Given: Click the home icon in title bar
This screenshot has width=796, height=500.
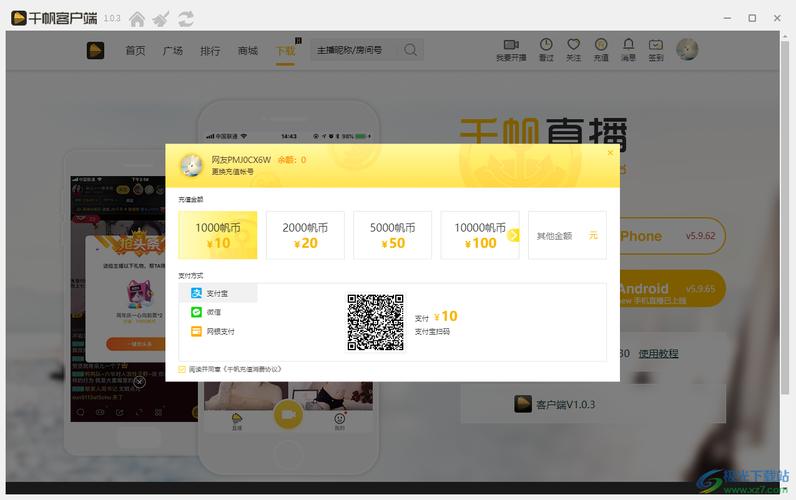Looking at the screenshot, I should pos(137,18).
